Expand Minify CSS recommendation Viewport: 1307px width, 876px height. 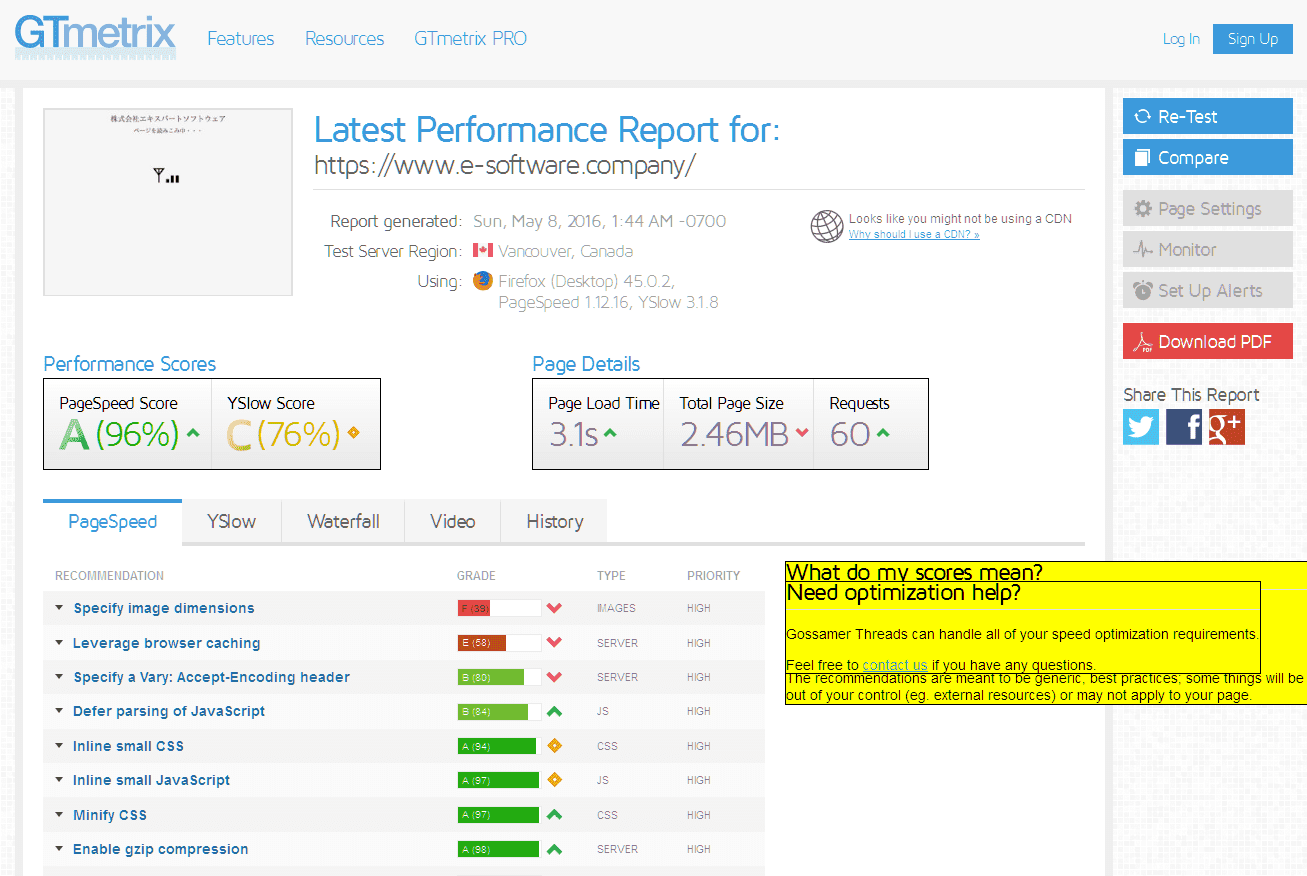pos(59,815)
